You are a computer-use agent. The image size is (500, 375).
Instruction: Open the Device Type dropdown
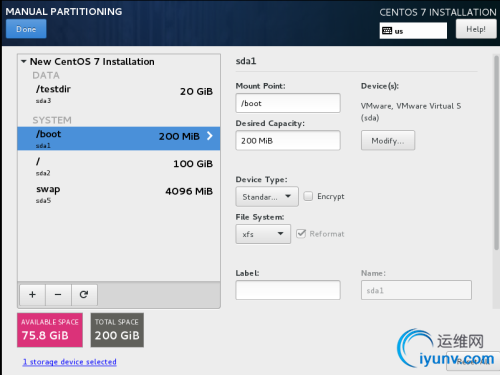tap(267, 197)
